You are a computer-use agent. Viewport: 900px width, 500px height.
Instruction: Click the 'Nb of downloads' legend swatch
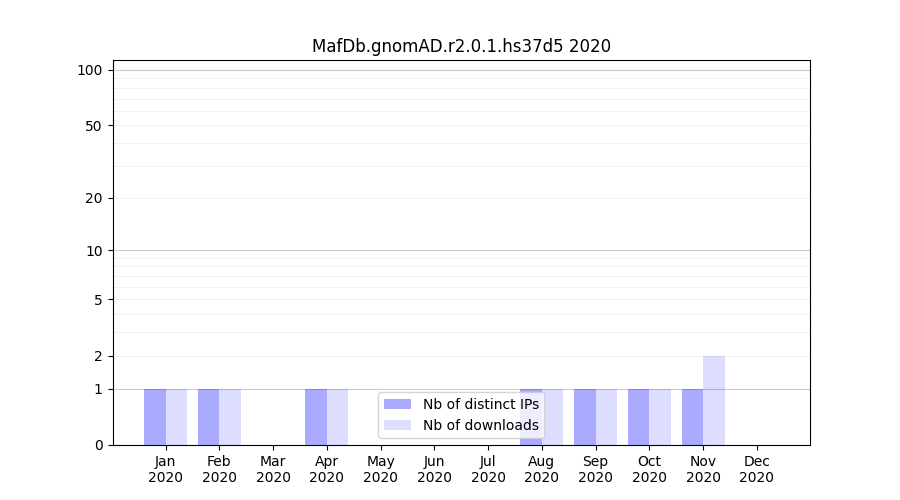tap(397, 425)
